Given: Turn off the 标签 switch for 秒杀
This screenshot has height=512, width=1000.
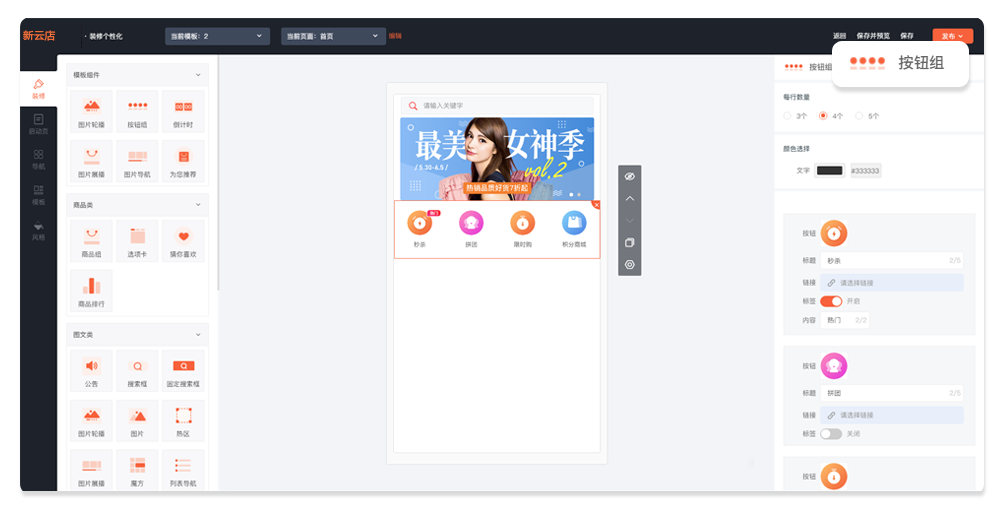Looking at the screenshot, I should 831,301.
